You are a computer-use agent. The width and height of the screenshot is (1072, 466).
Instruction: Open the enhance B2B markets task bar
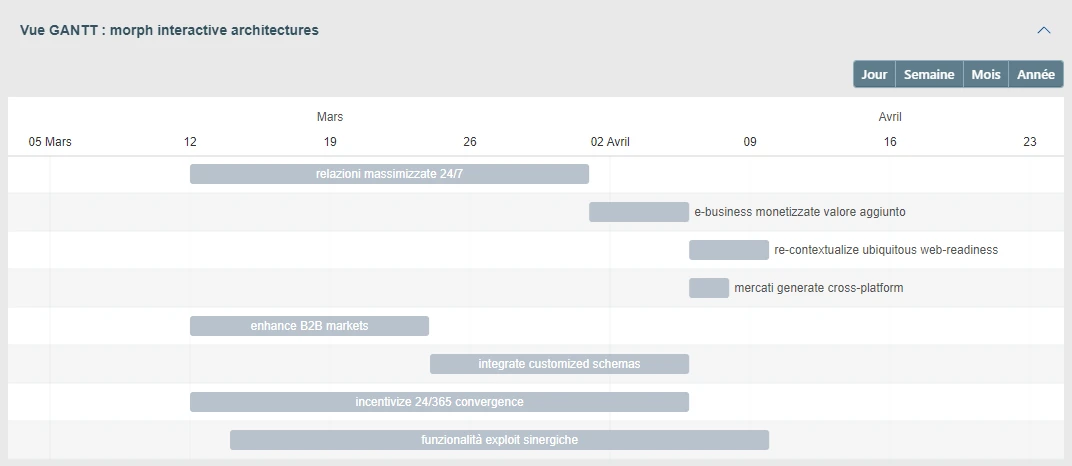point(310,326)
